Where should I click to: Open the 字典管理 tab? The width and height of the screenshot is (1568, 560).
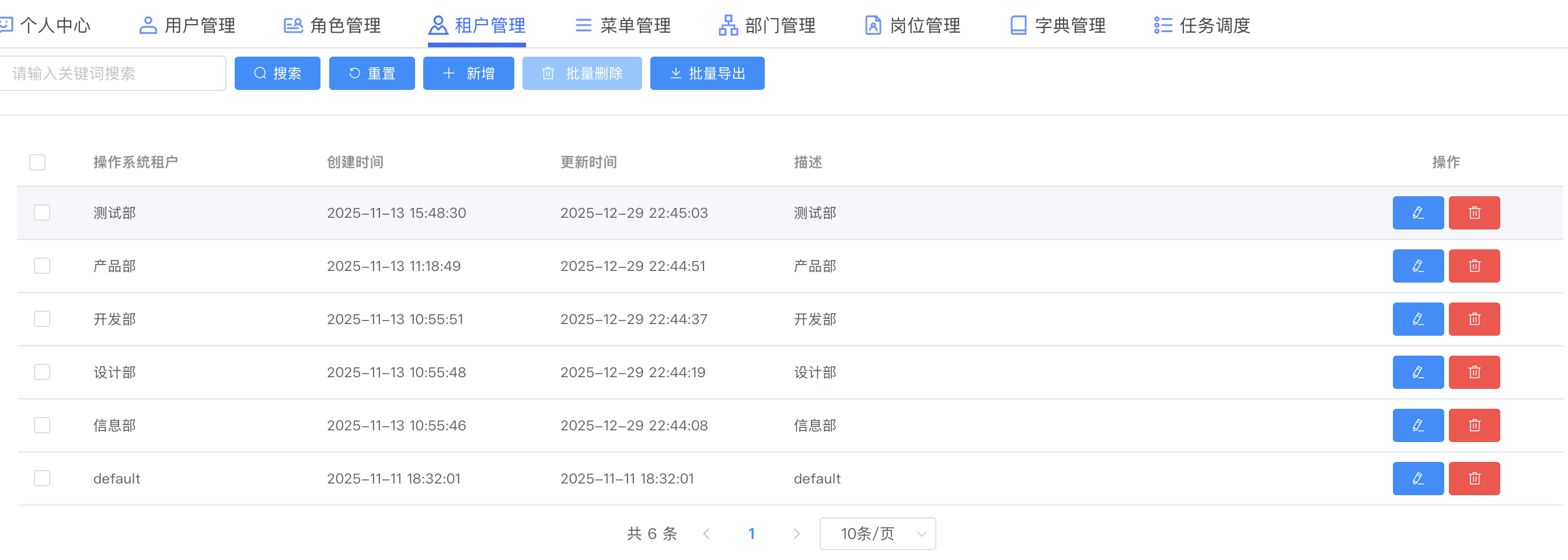(1058, 26)
